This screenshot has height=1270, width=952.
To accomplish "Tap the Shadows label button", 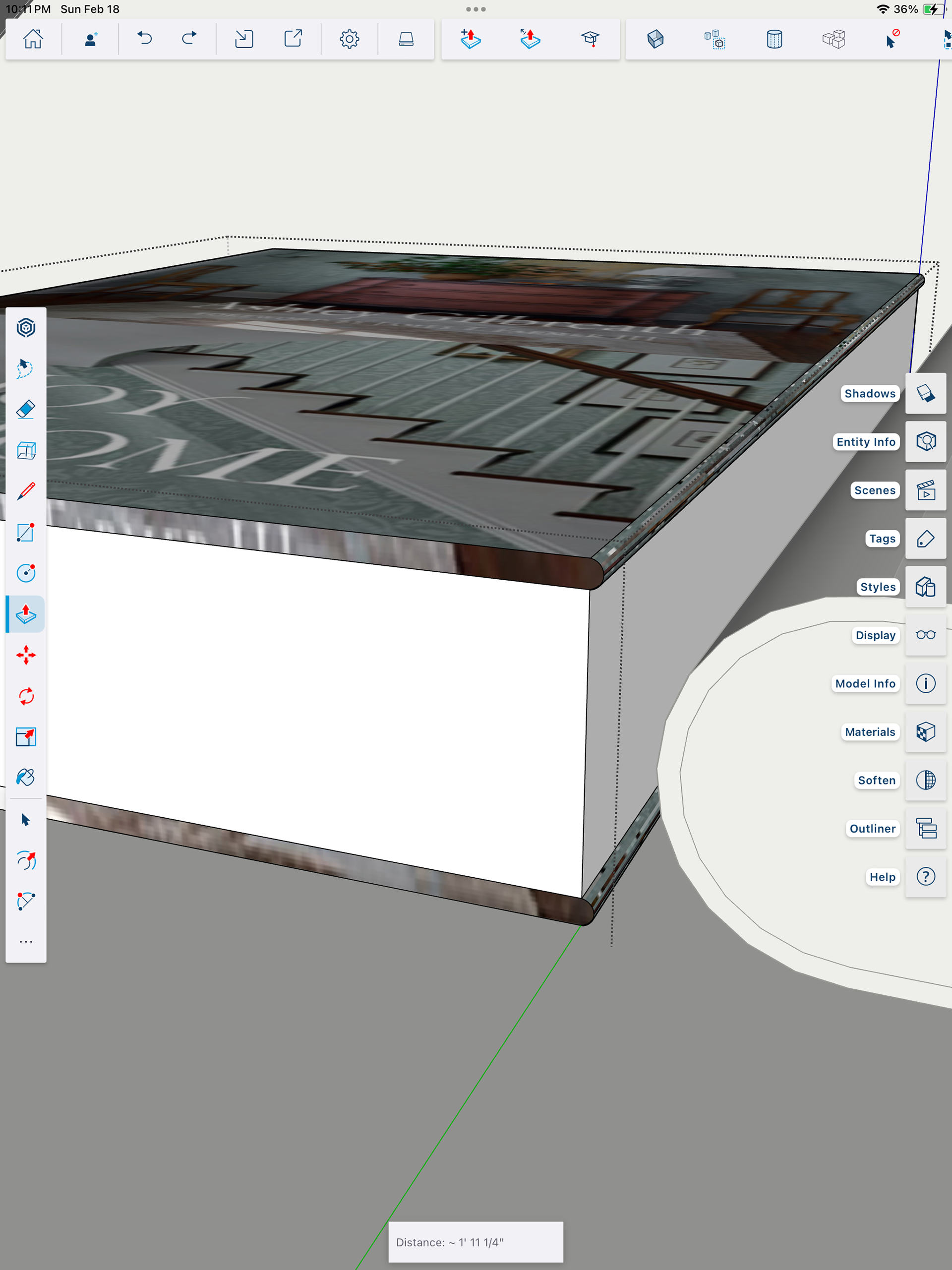I will (869, 393).
